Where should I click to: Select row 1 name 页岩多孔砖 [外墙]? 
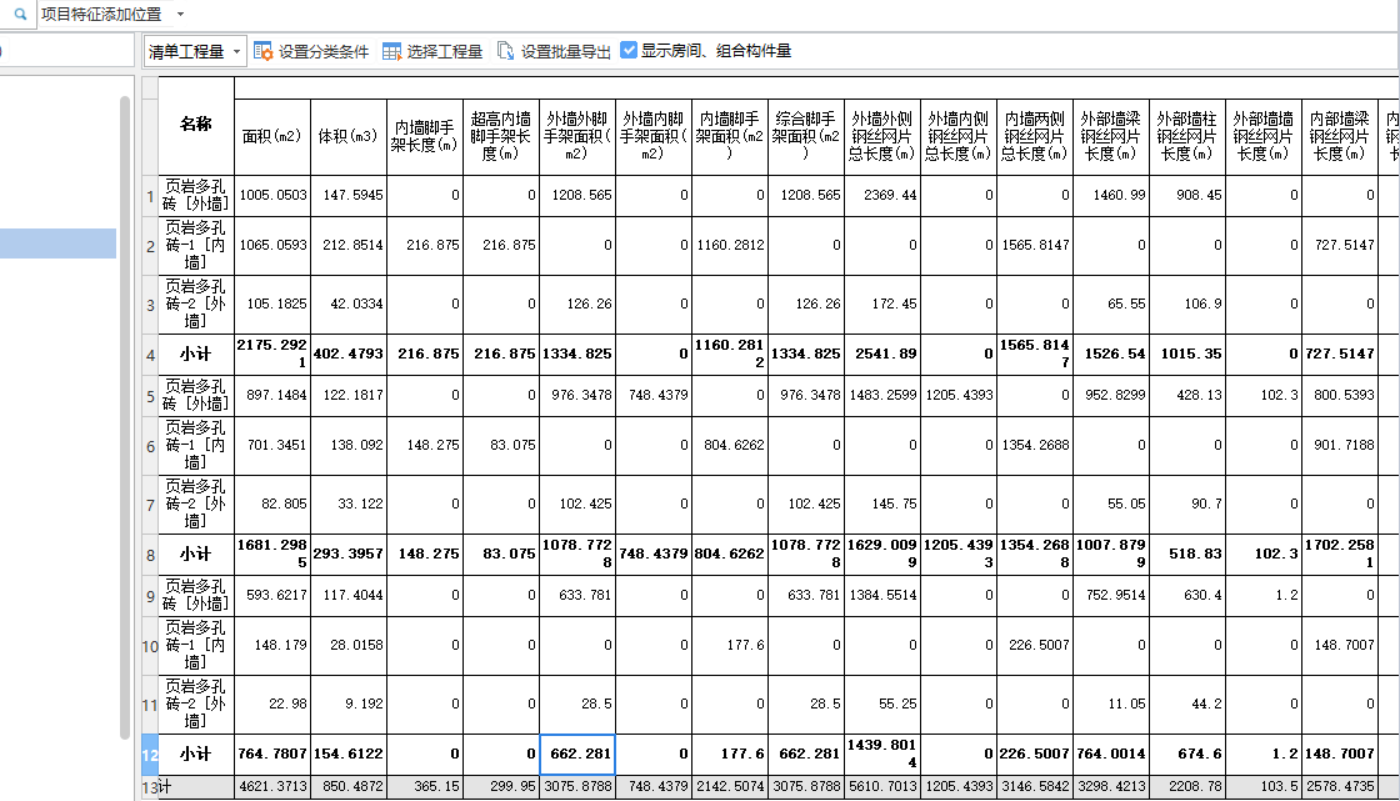coord(196,196)
